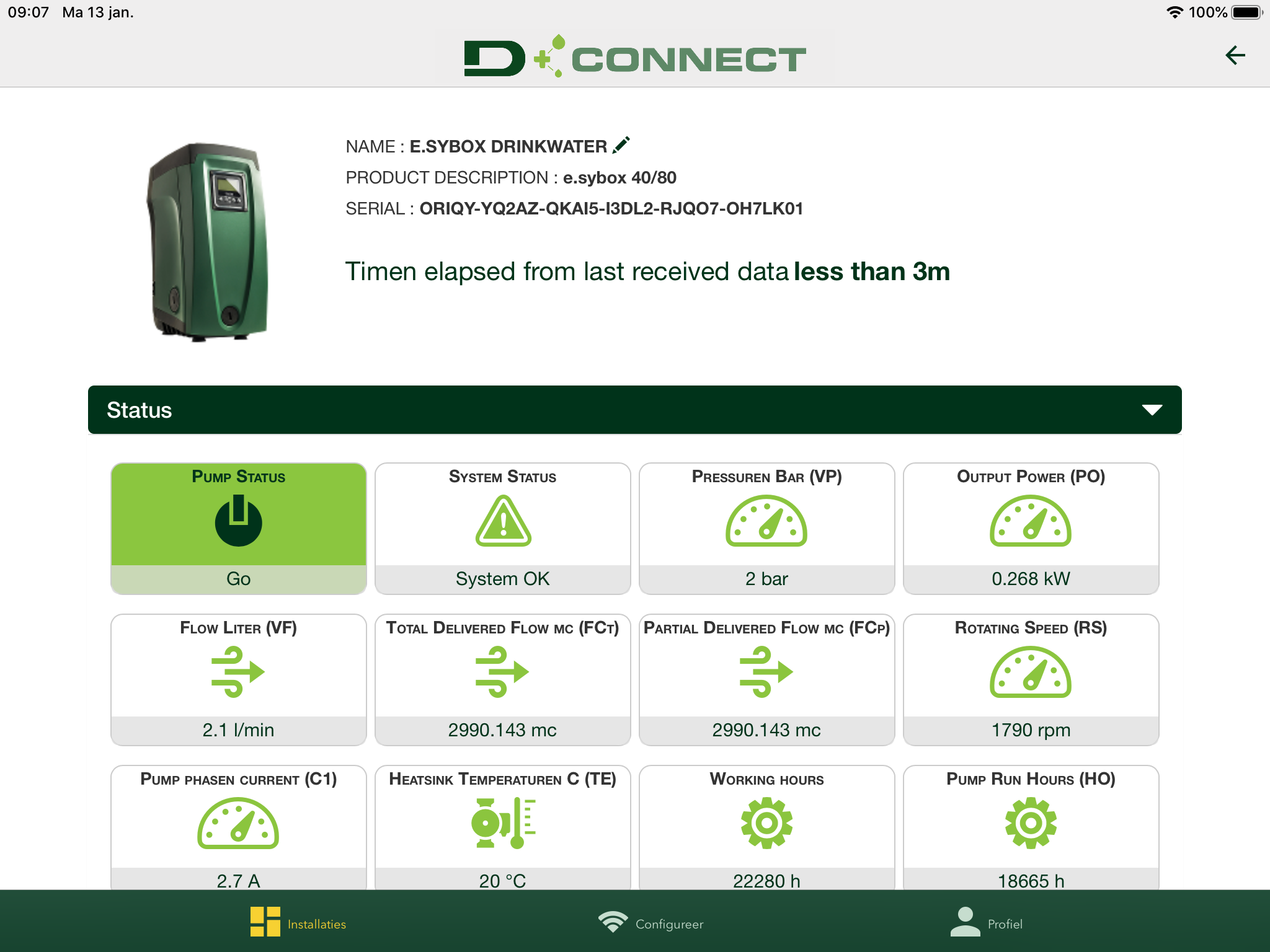Open the Configureer tab
1270x952 pixels.
(651, 922)
